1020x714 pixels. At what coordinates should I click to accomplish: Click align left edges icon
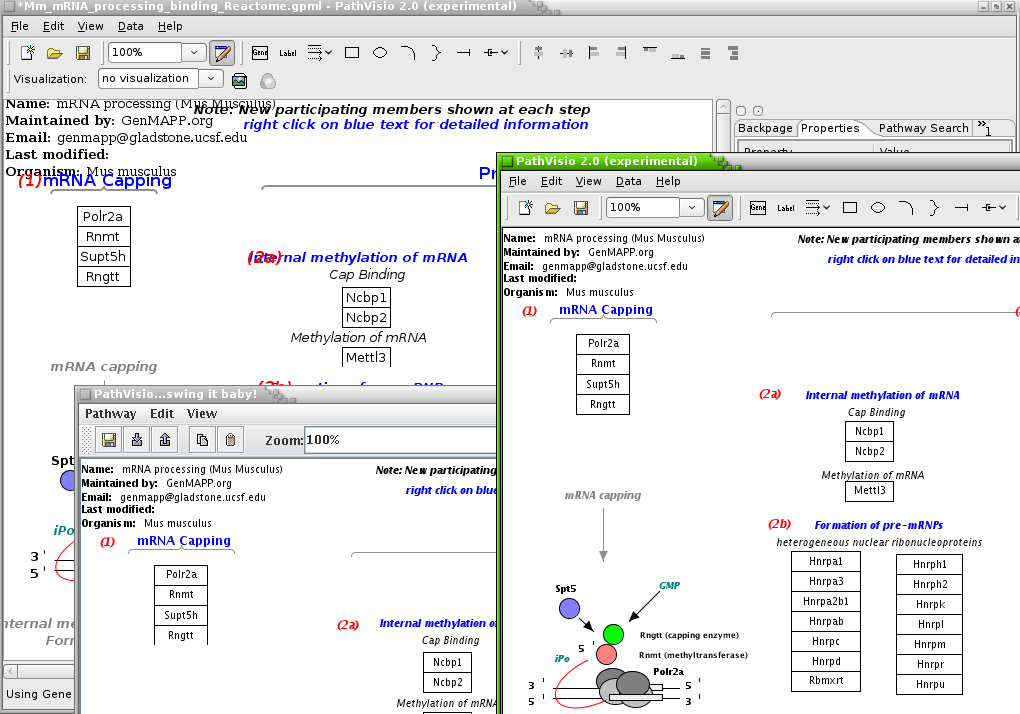point(593,53)
